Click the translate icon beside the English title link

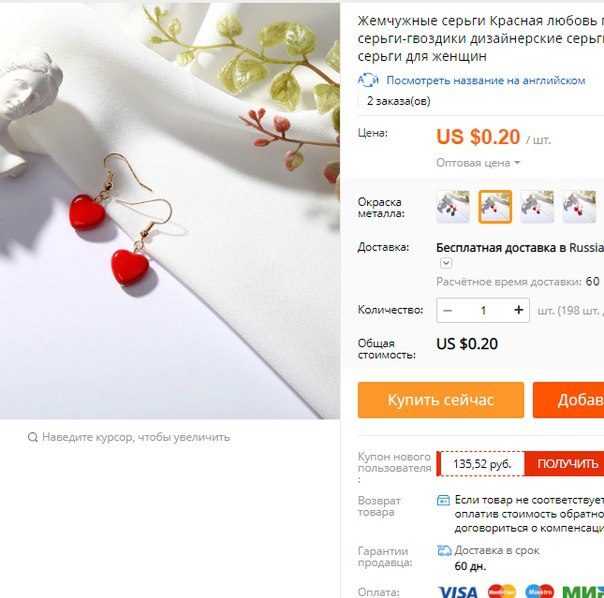pos(368,80)
